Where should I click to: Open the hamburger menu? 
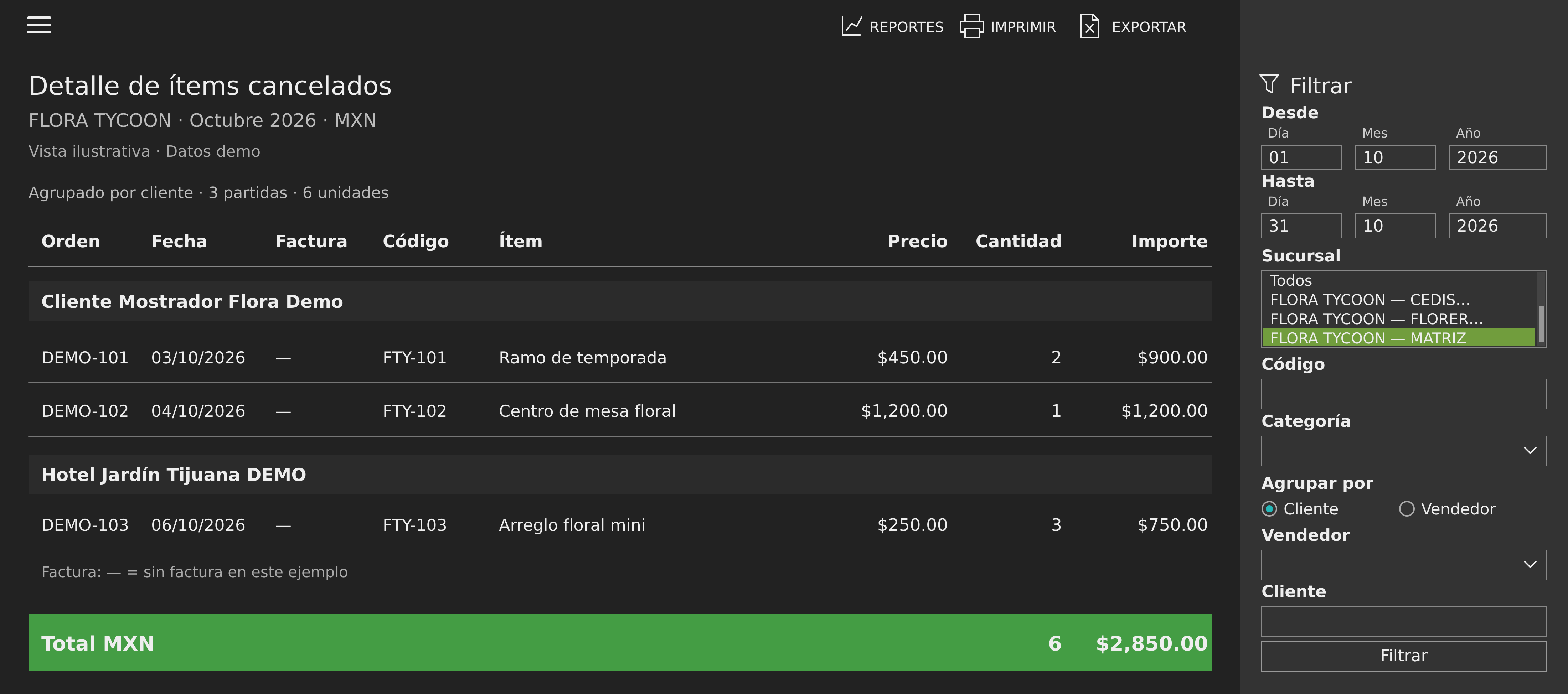[39, 25]
